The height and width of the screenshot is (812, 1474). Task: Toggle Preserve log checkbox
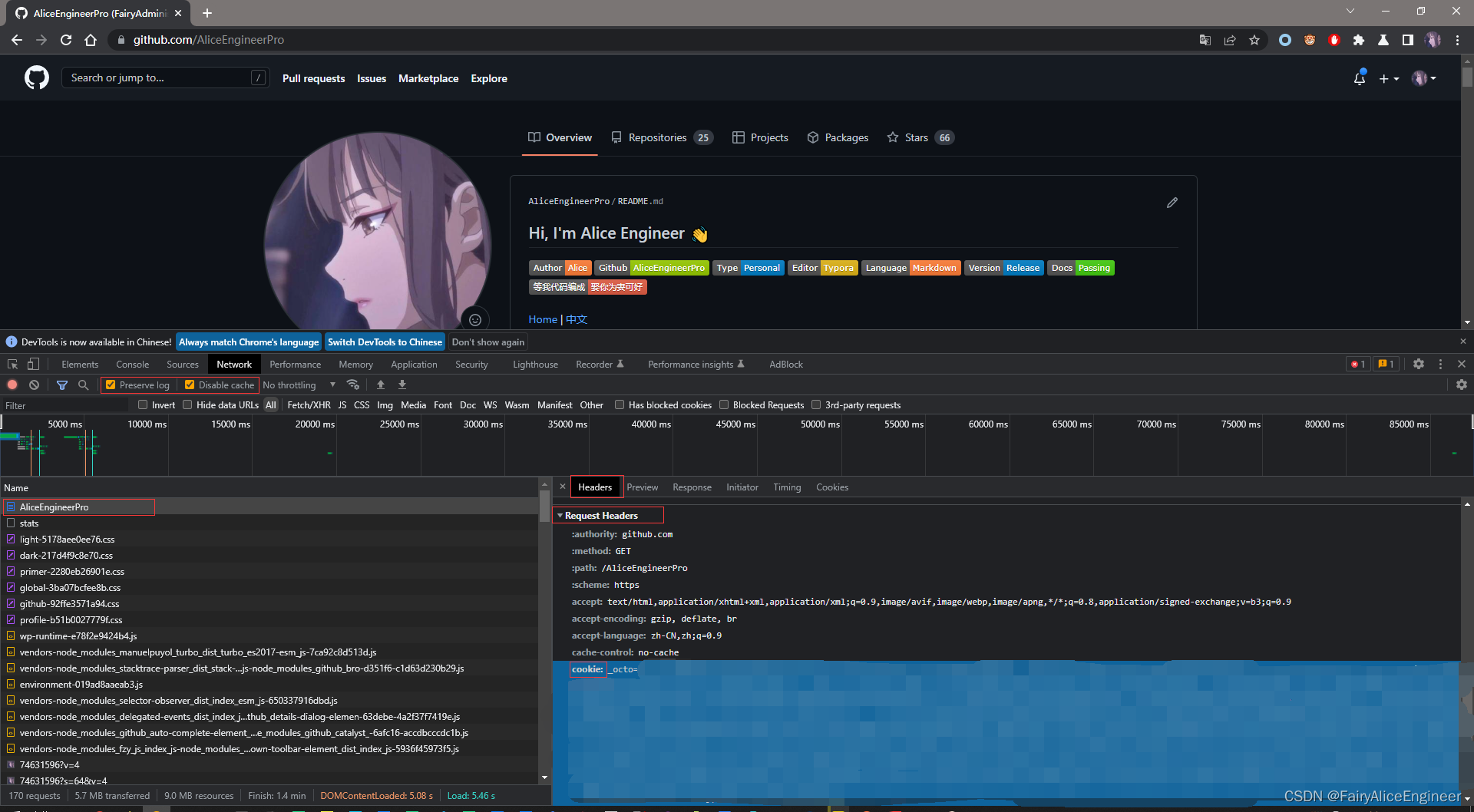coord(111,385)
